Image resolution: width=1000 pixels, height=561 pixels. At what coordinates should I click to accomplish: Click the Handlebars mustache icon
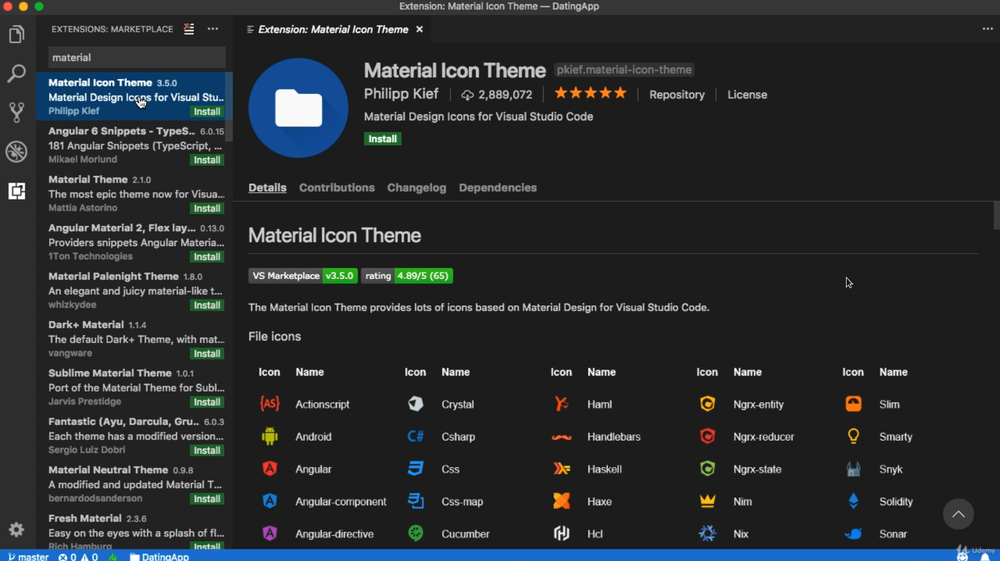(561, 437)
